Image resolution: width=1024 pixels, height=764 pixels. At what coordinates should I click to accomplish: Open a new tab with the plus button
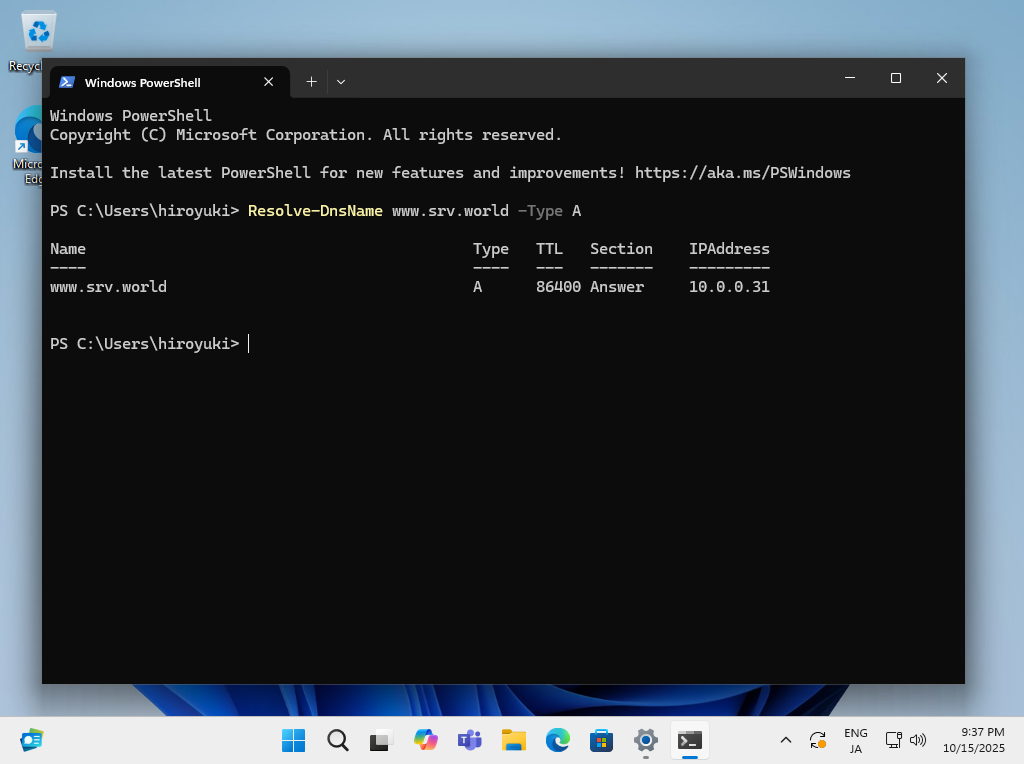coord(311,81)
